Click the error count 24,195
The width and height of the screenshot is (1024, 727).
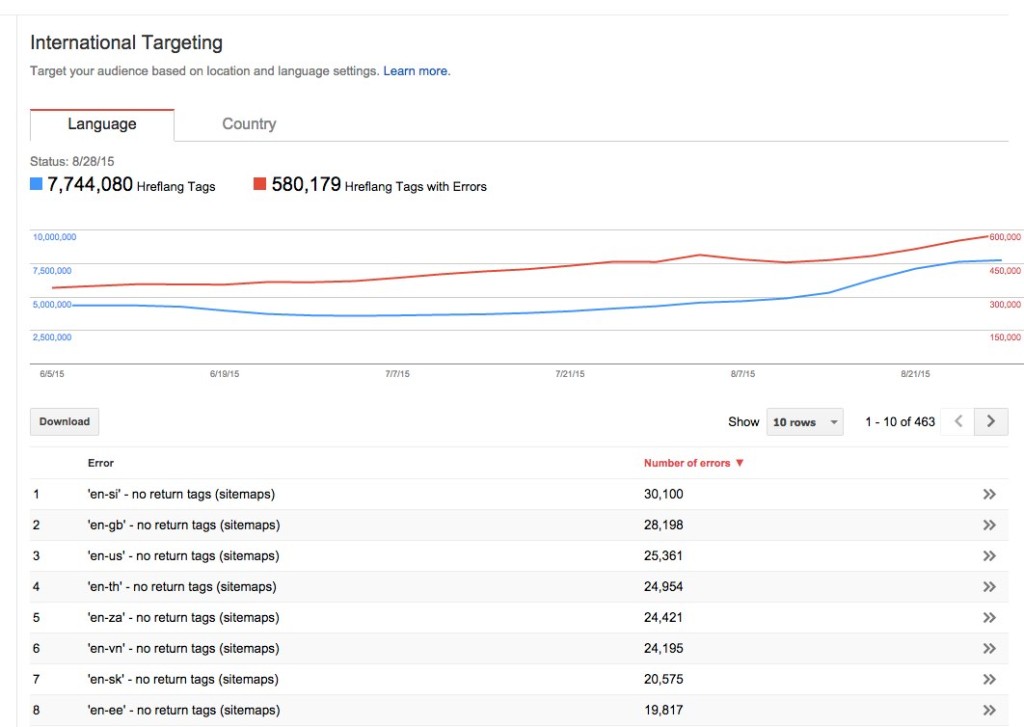[664, 648]
